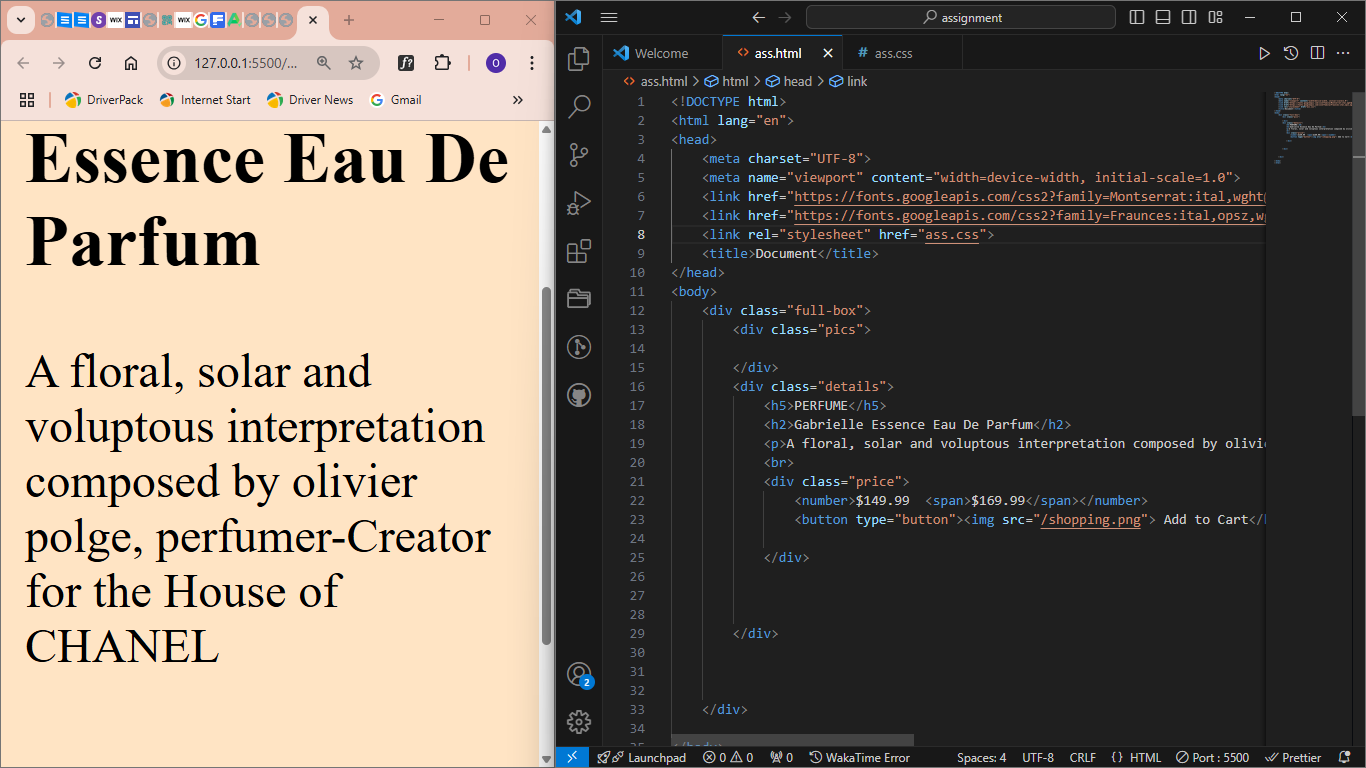Click the Prettier status bar item

pyautogui.click(x=1293, y=757)
